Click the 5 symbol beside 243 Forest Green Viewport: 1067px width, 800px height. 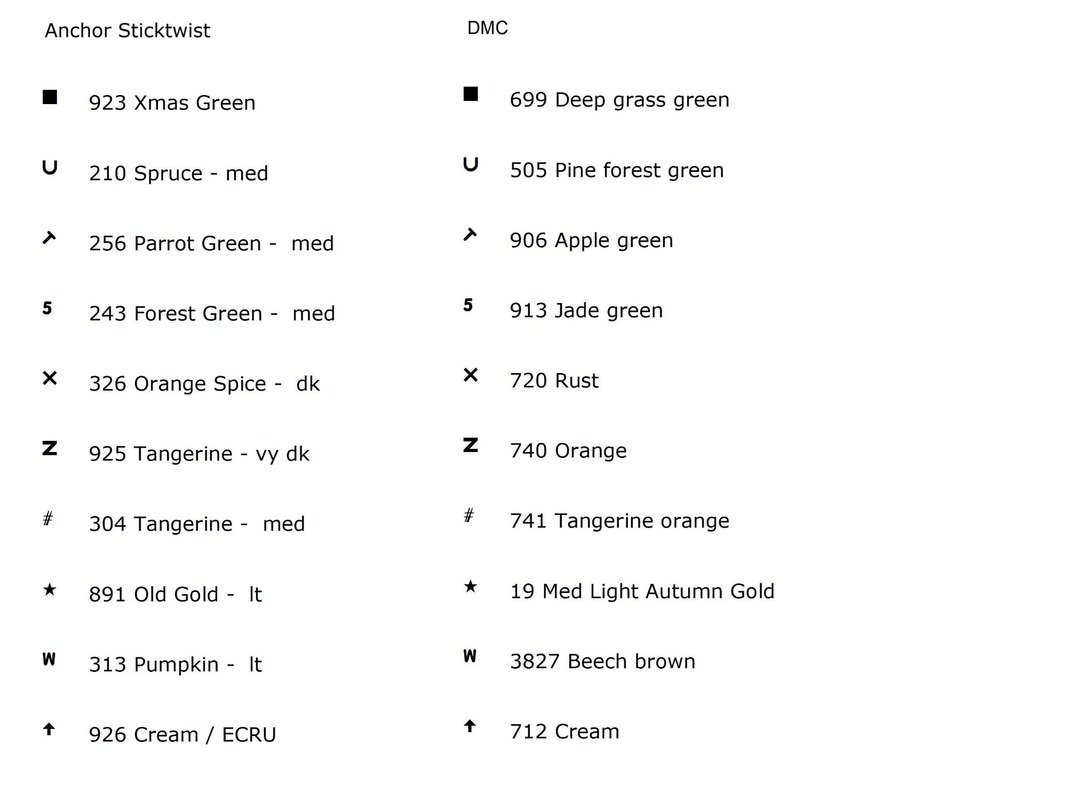point(47,308)
